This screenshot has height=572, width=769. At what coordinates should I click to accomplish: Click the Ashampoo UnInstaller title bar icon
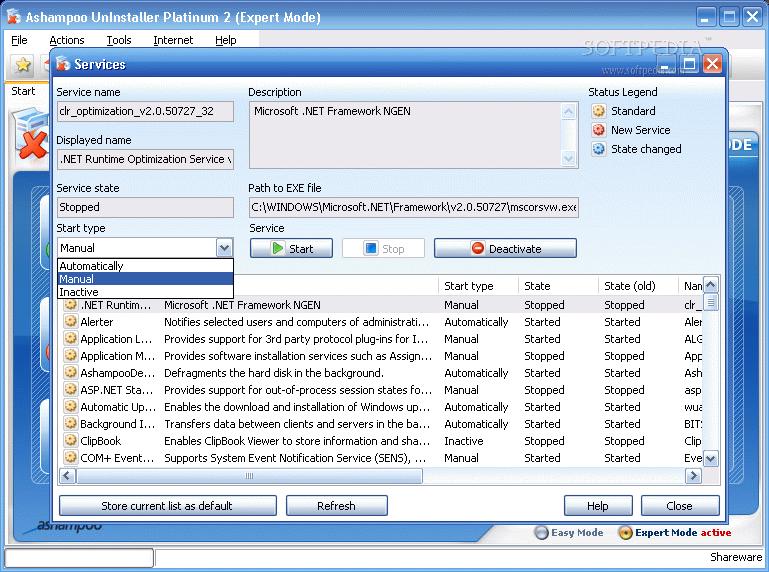coord(14,17)
